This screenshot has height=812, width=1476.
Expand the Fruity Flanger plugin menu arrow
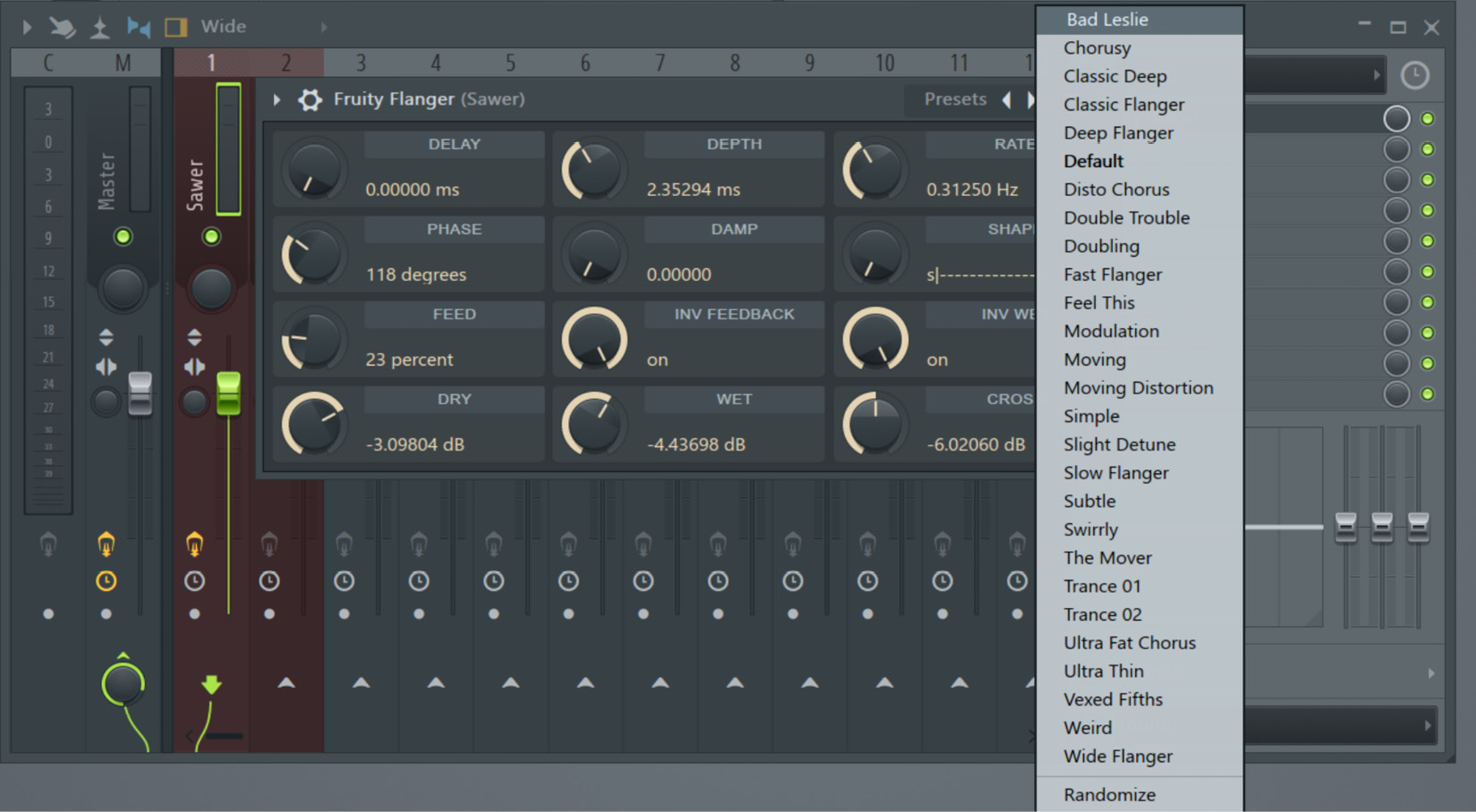277,99
